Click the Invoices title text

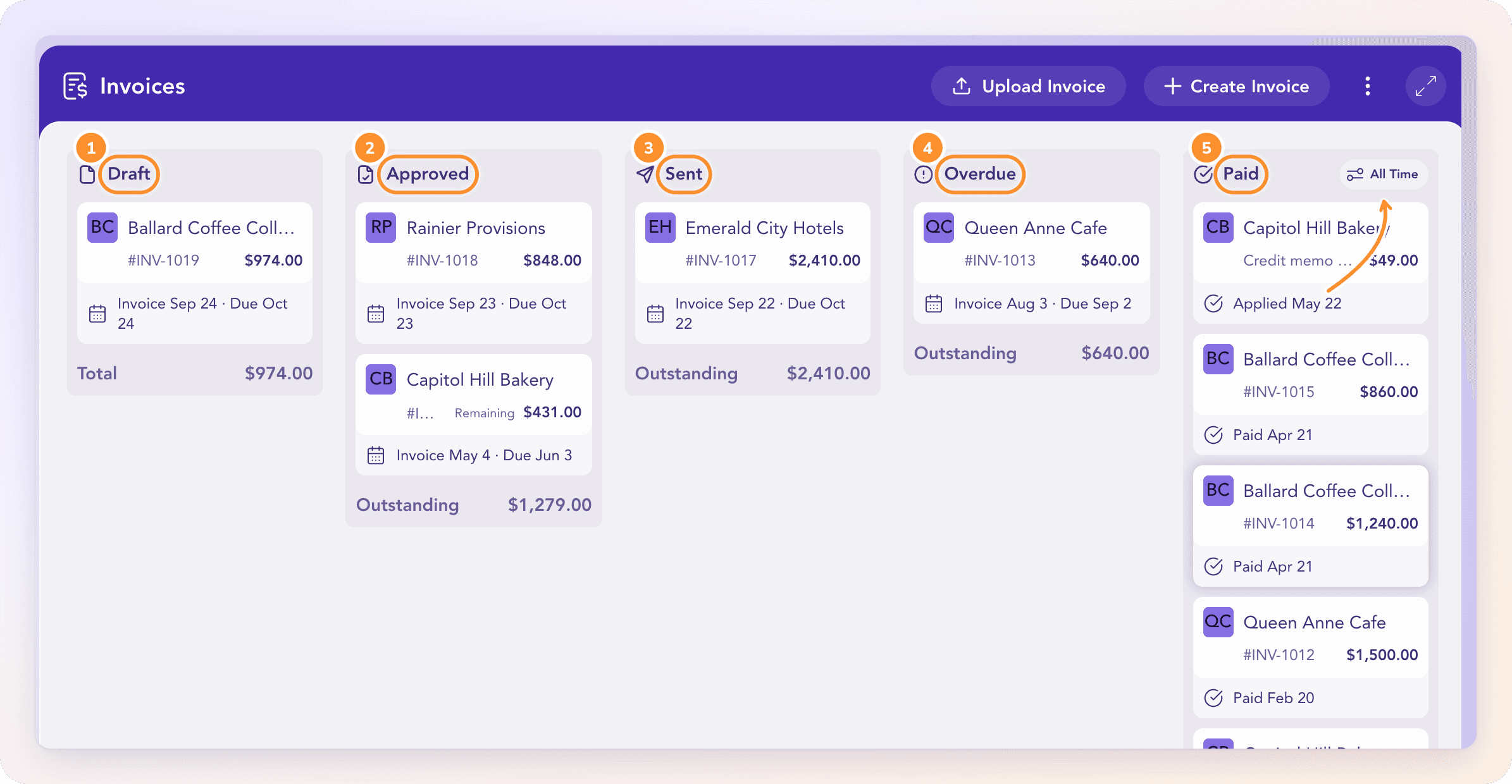pyautogui.click(x=142, y=86)
